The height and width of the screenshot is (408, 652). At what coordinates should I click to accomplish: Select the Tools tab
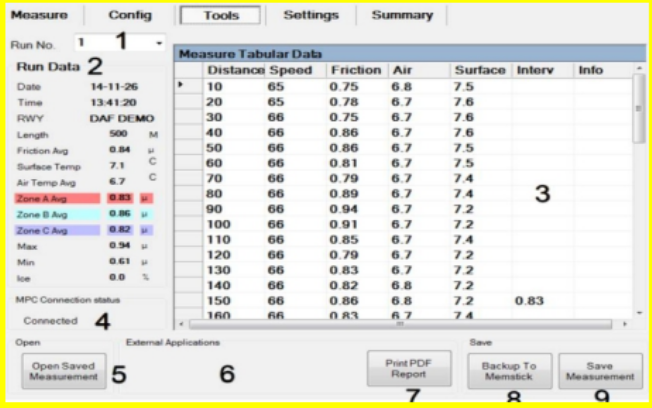(x=220, y=15)
